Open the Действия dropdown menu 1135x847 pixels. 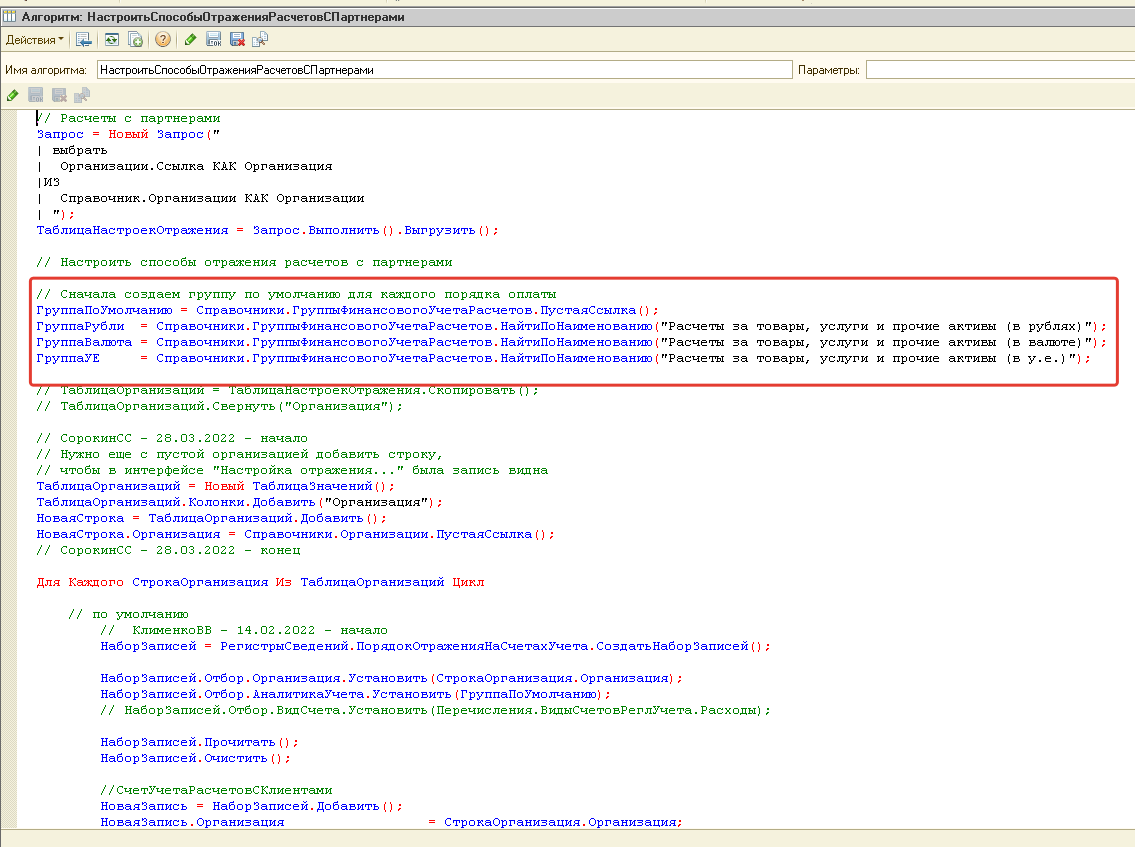(x=34, y=39)
